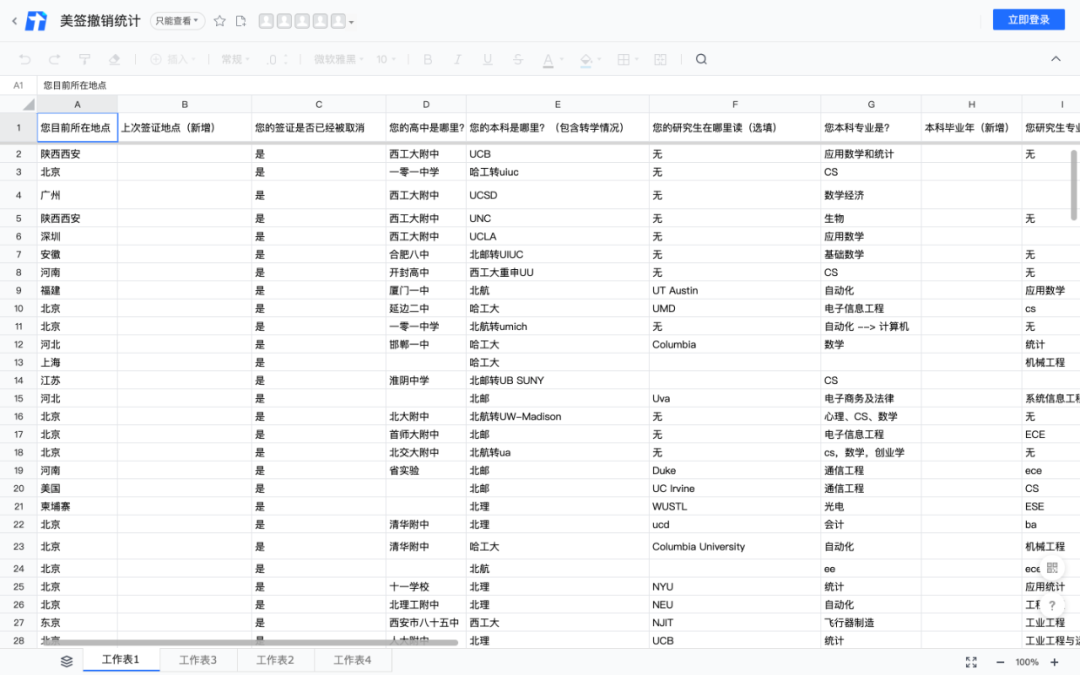Viewport: 1080px width, 675px height.
Task: Open the cell borders tool
Action: 623,59
